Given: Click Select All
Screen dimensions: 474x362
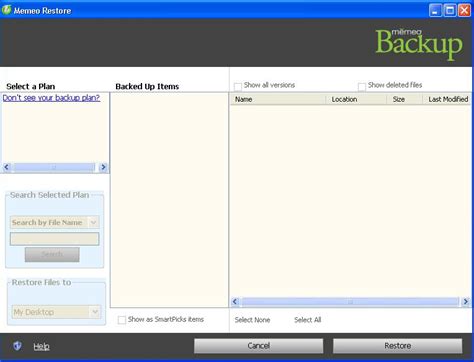Looking at the screenshot, I should click(x=307, y=320).
